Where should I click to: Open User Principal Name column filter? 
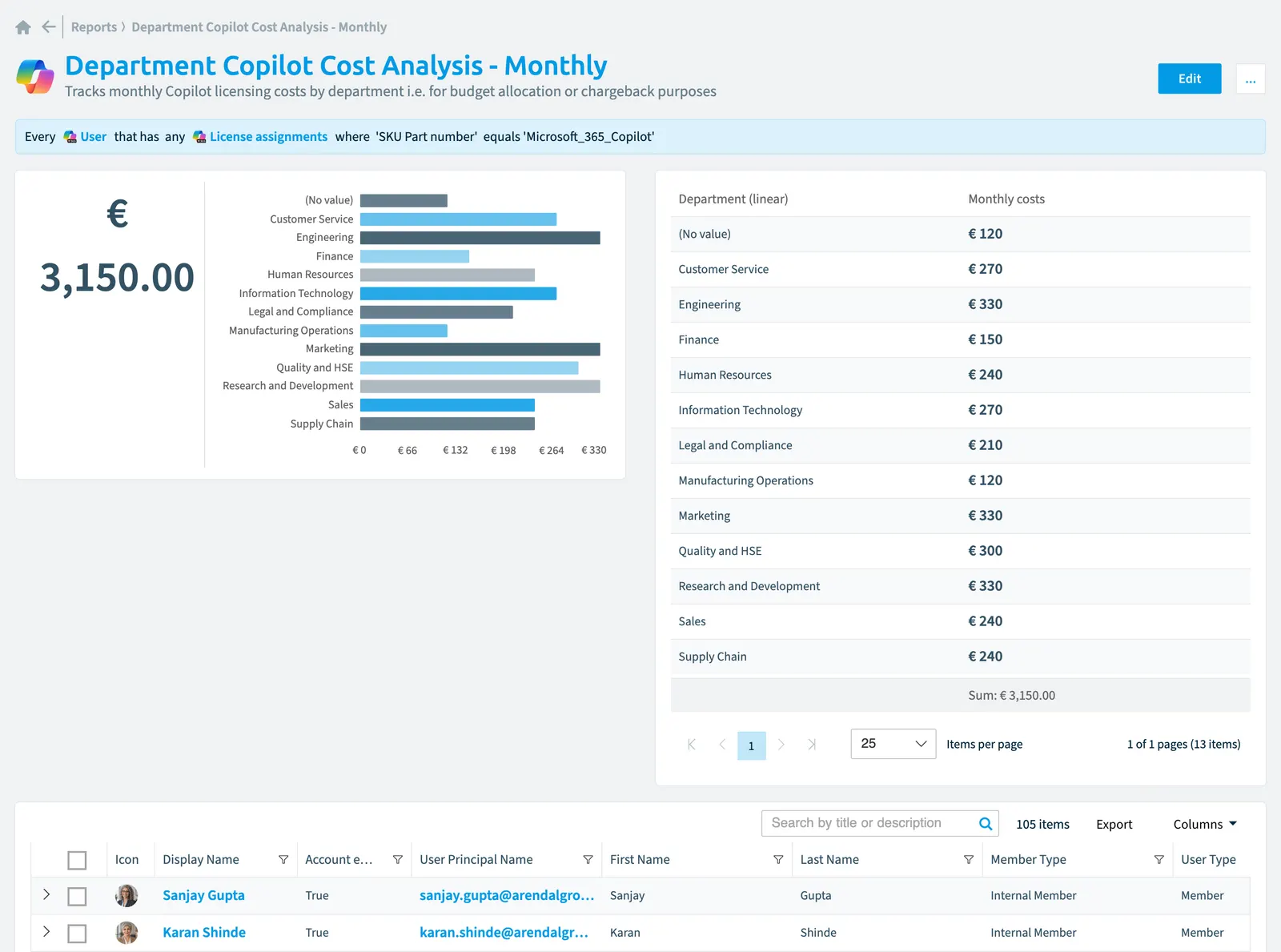tap(588, 859)
